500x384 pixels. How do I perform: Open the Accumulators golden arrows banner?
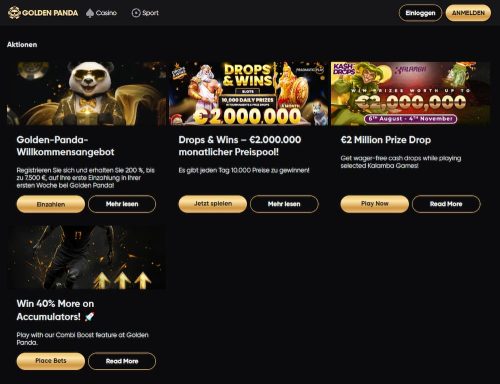[x=86, y=257]
